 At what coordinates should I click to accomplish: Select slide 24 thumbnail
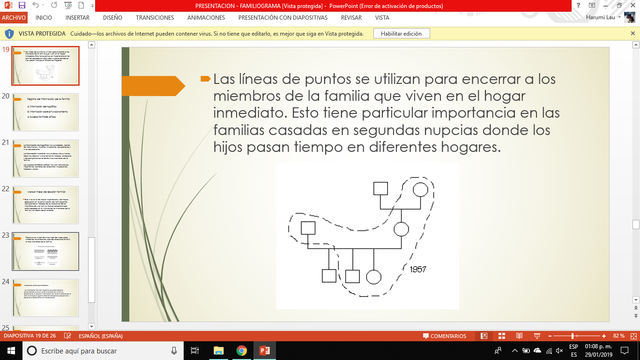pos(45,298)
